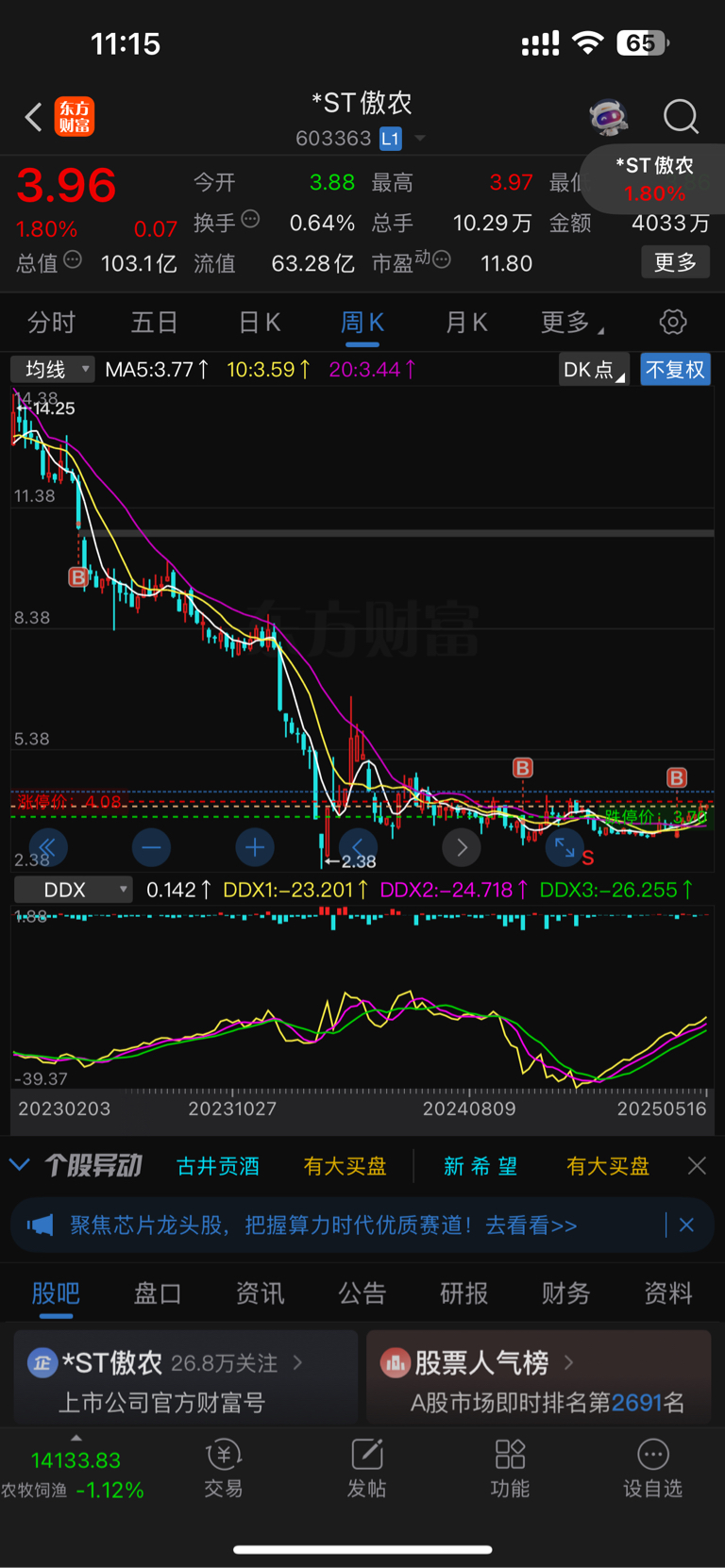
Task: Move chart cursor right with arrow button
Action: click(462, 847)
